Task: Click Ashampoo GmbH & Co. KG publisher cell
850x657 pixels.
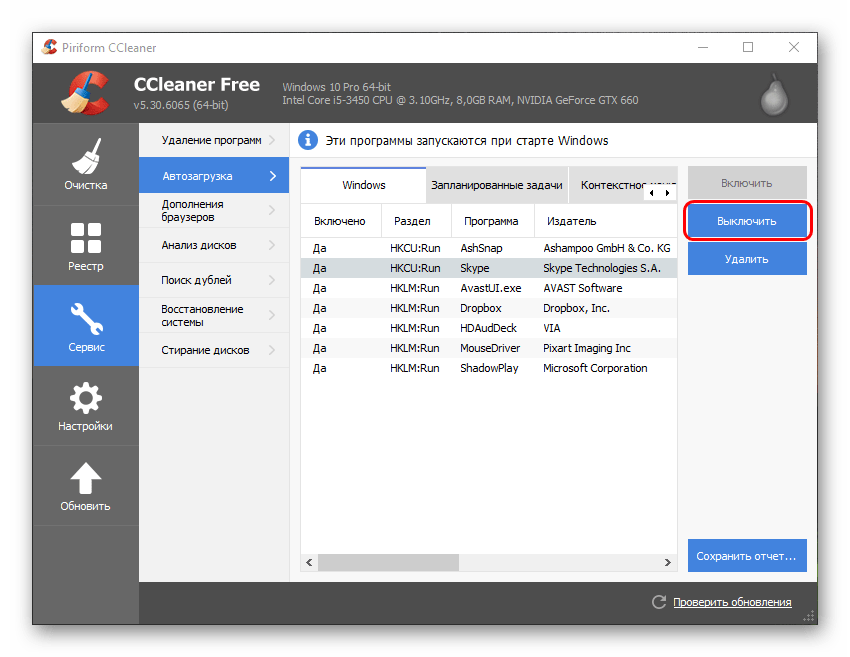Action: point(607,248)
